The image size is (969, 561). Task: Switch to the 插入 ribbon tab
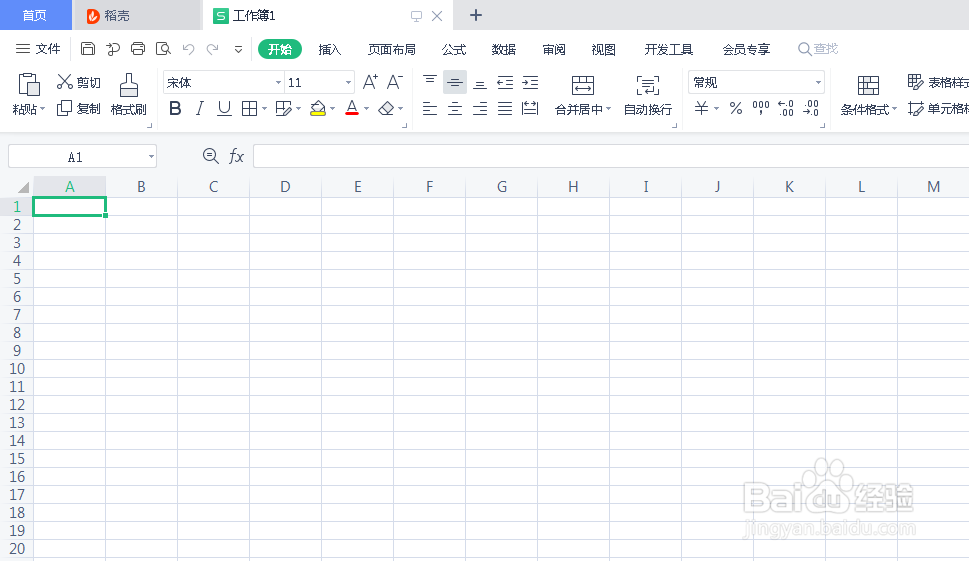[x=330, y=49]
